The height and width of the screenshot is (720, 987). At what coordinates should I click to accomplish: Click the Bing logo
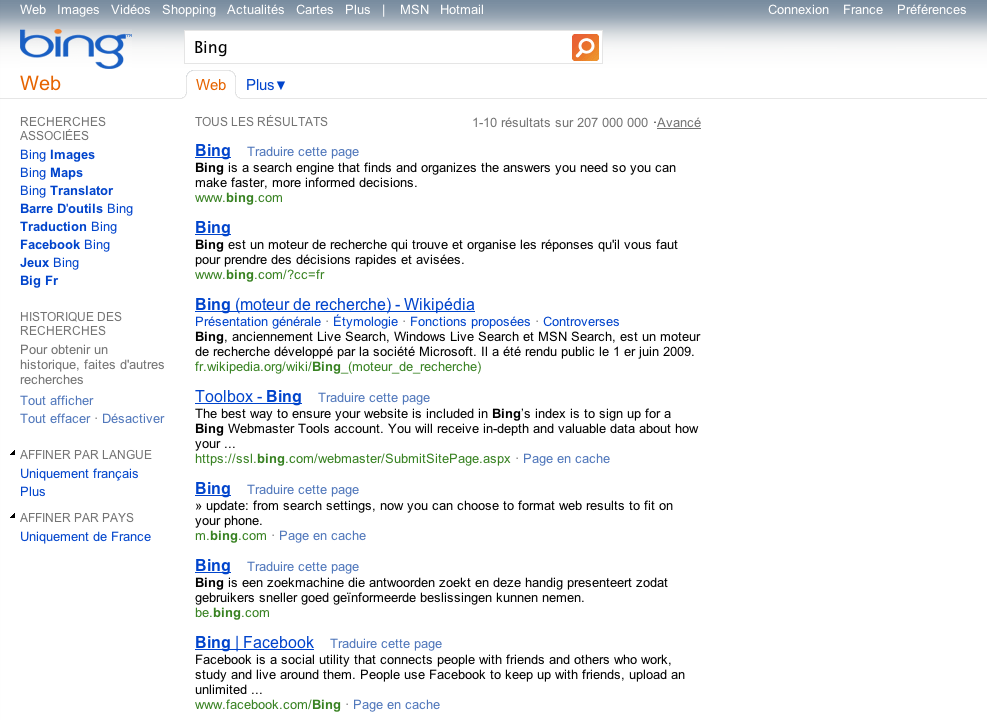pos(76,48)
